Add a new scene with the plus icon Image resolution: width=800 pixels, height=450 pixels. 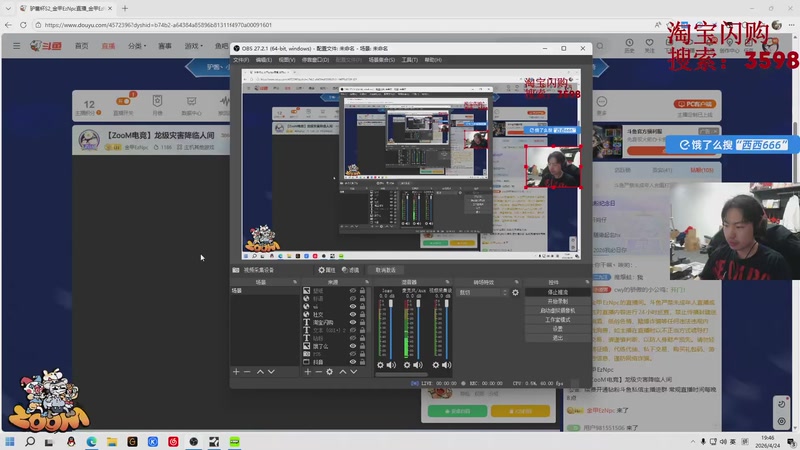point(236,372)
